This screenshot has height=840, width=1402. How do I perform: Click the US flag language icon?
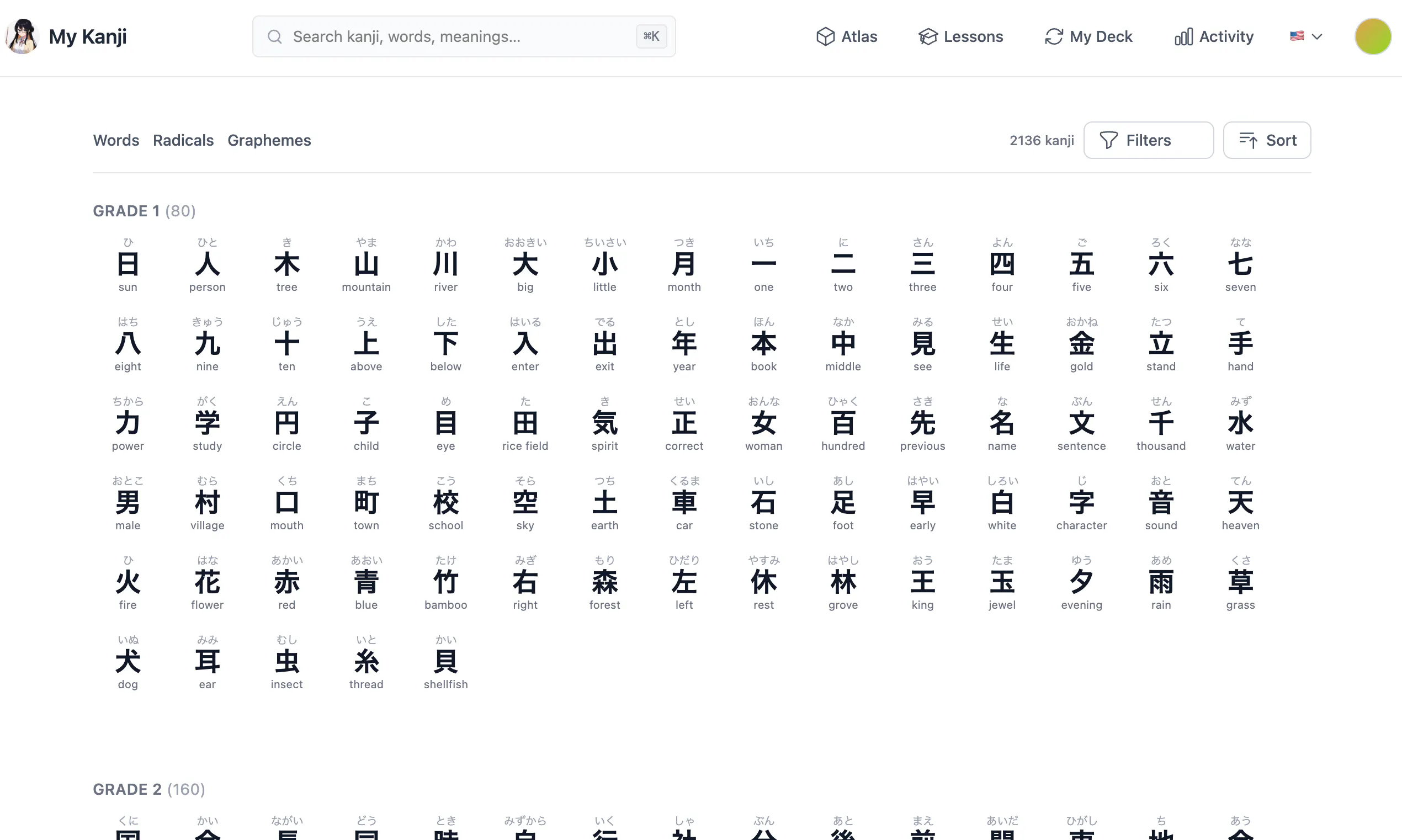pyautogui.click(x=1297, y=36)
